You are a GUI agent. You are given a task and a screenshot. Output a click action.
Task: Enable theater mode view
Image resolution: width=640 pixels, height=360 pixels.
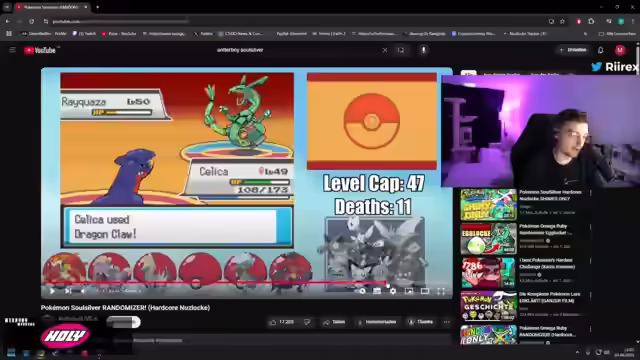[x=425, y=291]
